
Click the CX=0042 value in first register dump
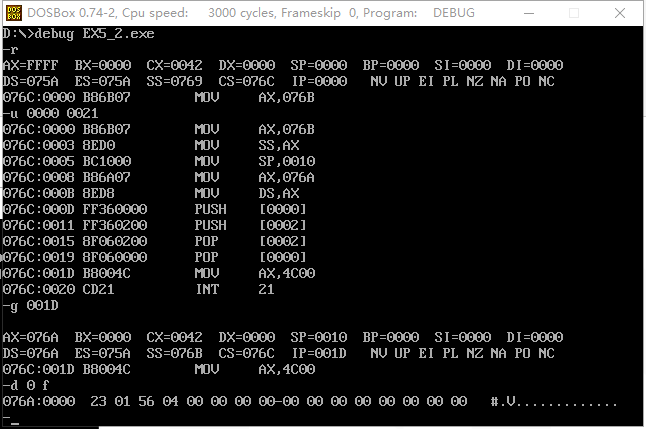[174, 65]
